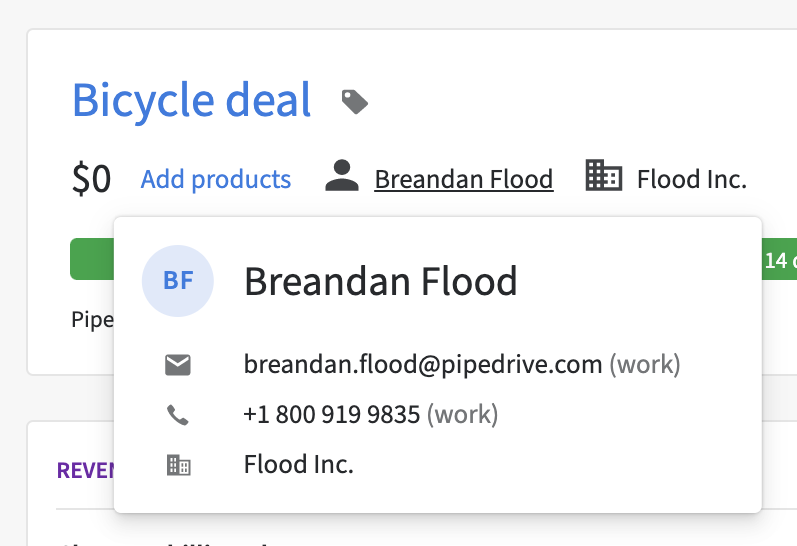Select the first green pipeline stage
The width and height of the screenshot is (797, 546).
pos(92,259)
